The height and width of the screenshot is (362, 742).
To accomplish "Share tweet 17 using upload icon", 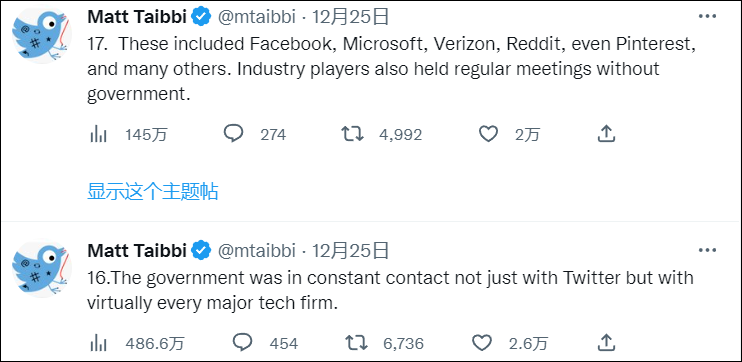I will (x=606, y=134).
